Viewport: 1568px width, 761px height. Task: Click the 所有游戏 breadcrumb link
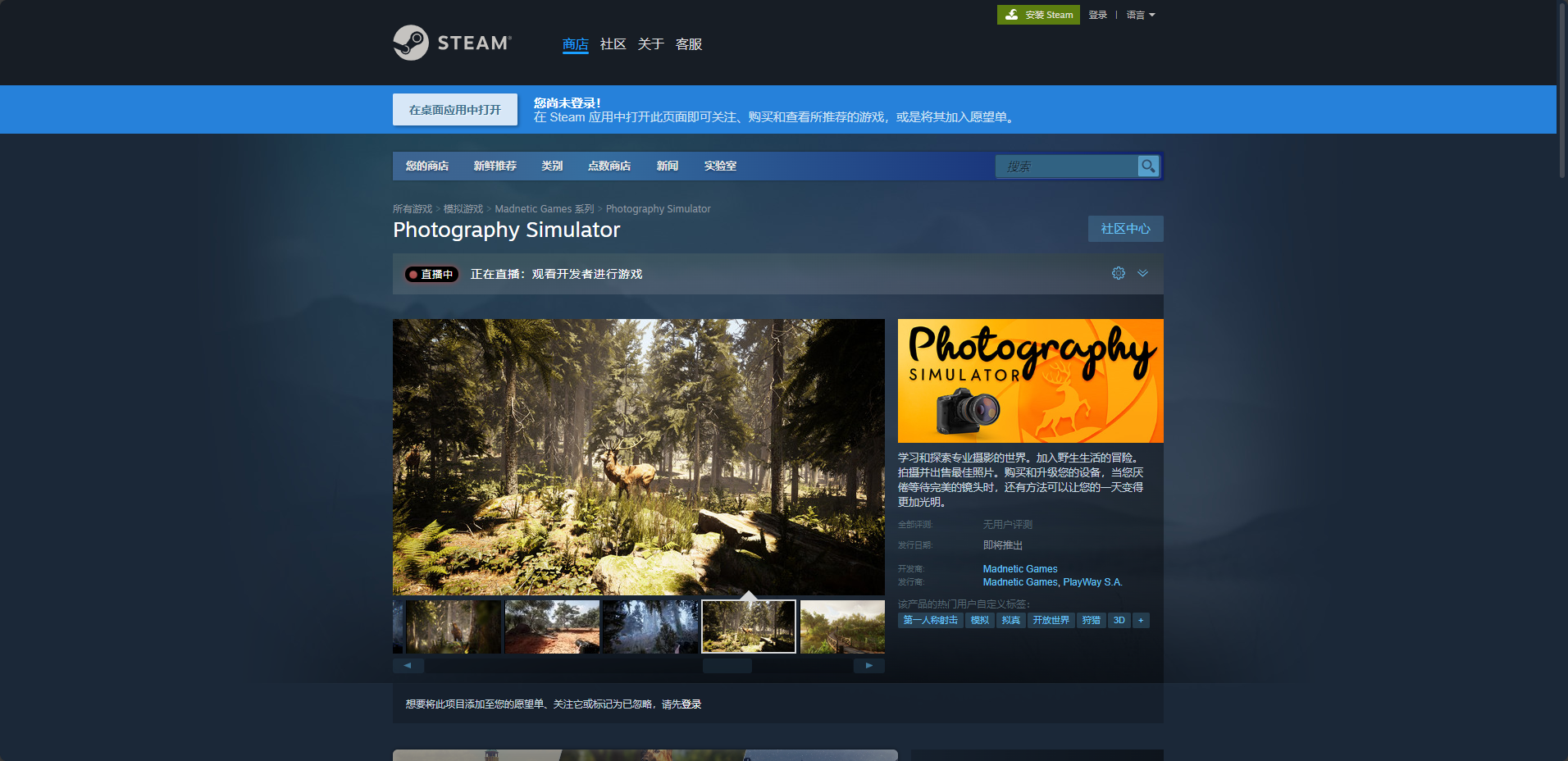coord(413,209)
